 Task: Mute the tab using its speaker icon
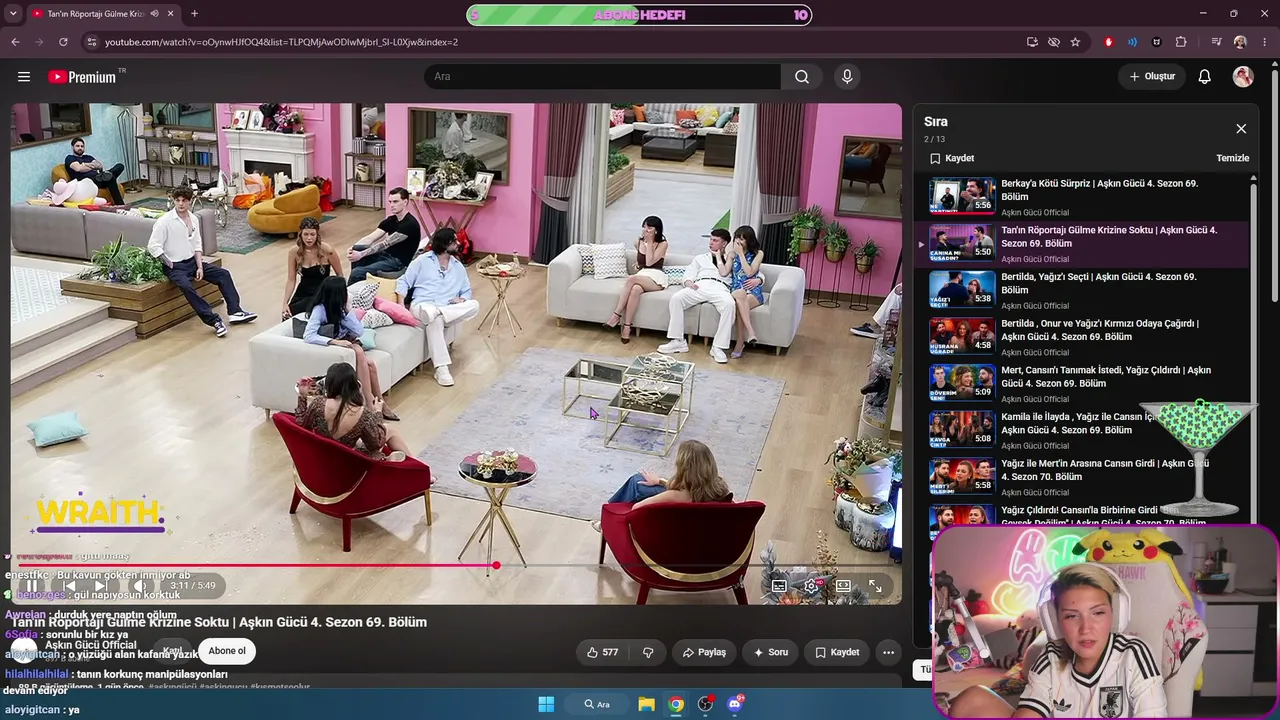pos(154,14)
